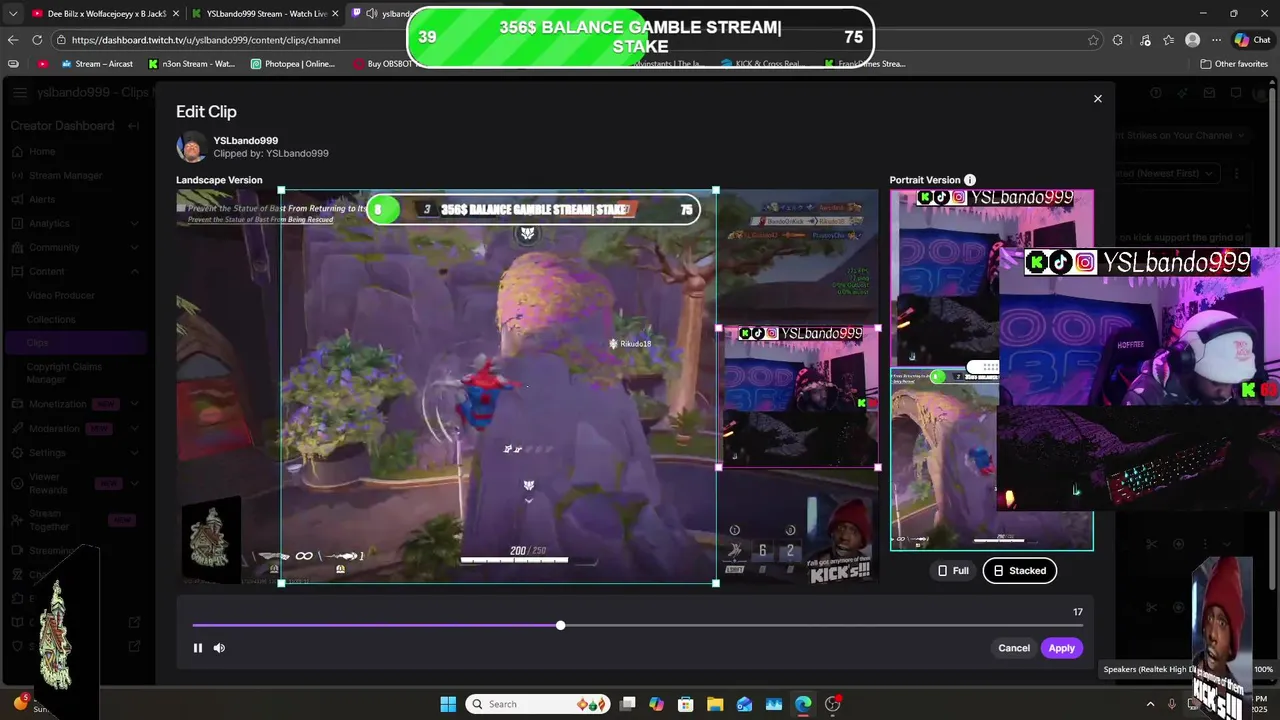Grab the bottom-left crop handle of landscape frame
The width and height of the screenshot is (1280, 720).
pyautogui.click(x=281, y=583)
